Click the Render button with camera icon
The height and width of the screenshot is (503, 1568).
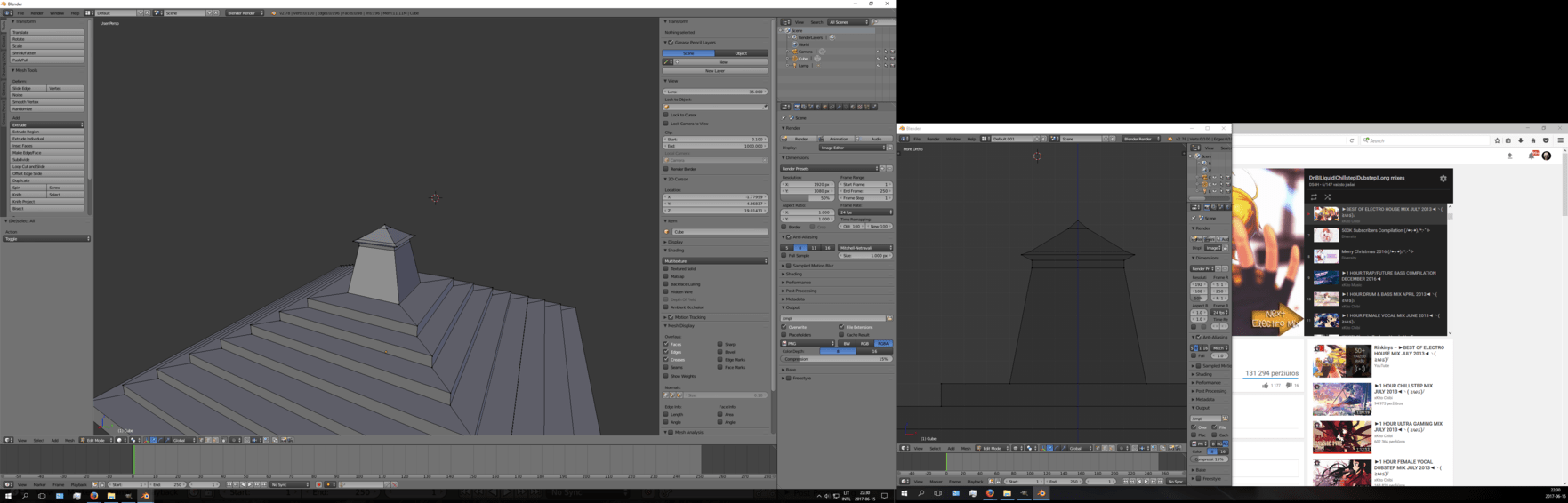pos(797,139)
